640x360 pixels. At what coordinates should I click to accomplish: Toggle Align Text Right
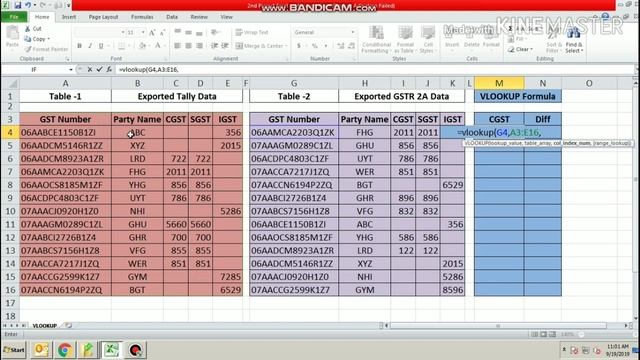199,46
